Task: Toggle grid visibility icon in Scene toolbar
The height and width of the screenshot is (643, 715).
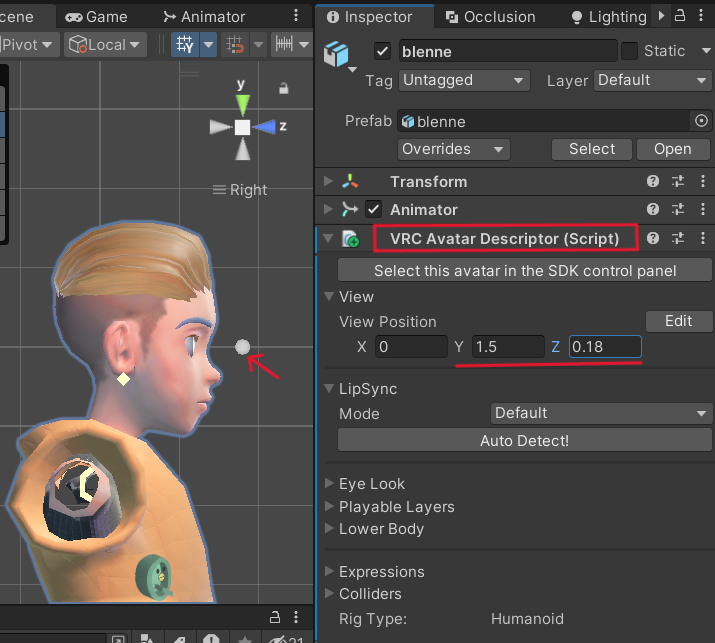Action: [x=185, y=45]
